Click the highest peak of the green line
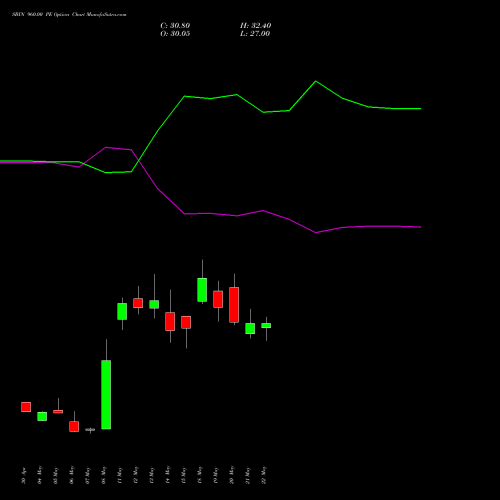Image resolution: width=500 pixels, height=500 pixels. [x=316, y=81]
